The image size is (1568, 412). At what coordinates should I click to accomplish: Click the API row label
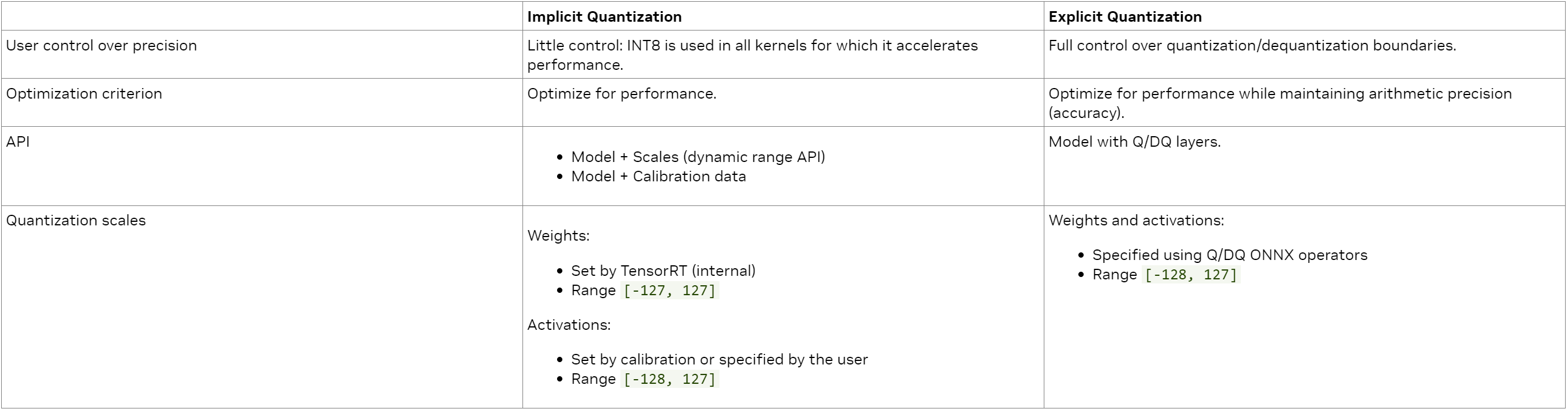(x=18, y=142)
